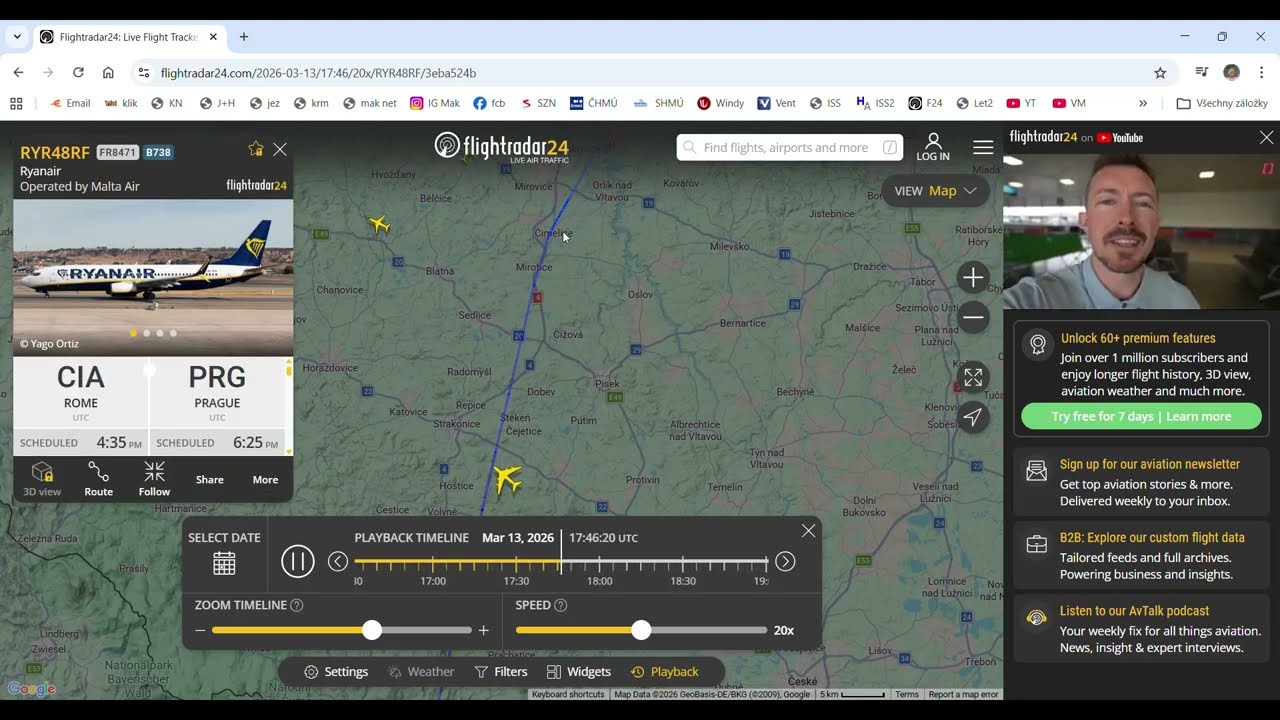Open the Log In account icon
Viewport: 1280px width, 720px height.
[933, 147]
